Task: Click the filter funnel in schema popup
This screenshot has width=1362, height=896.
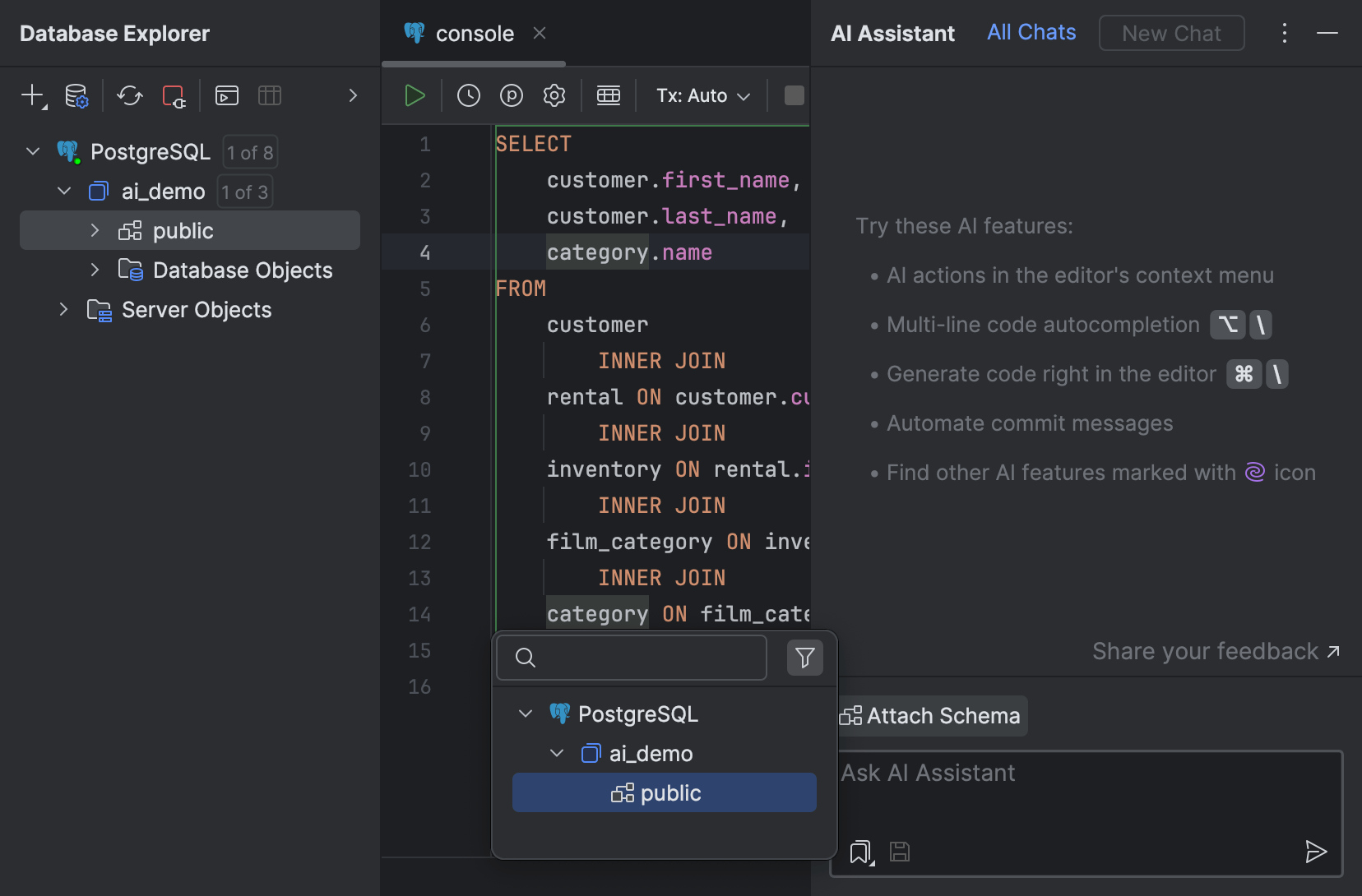Action: click(804, 658)
